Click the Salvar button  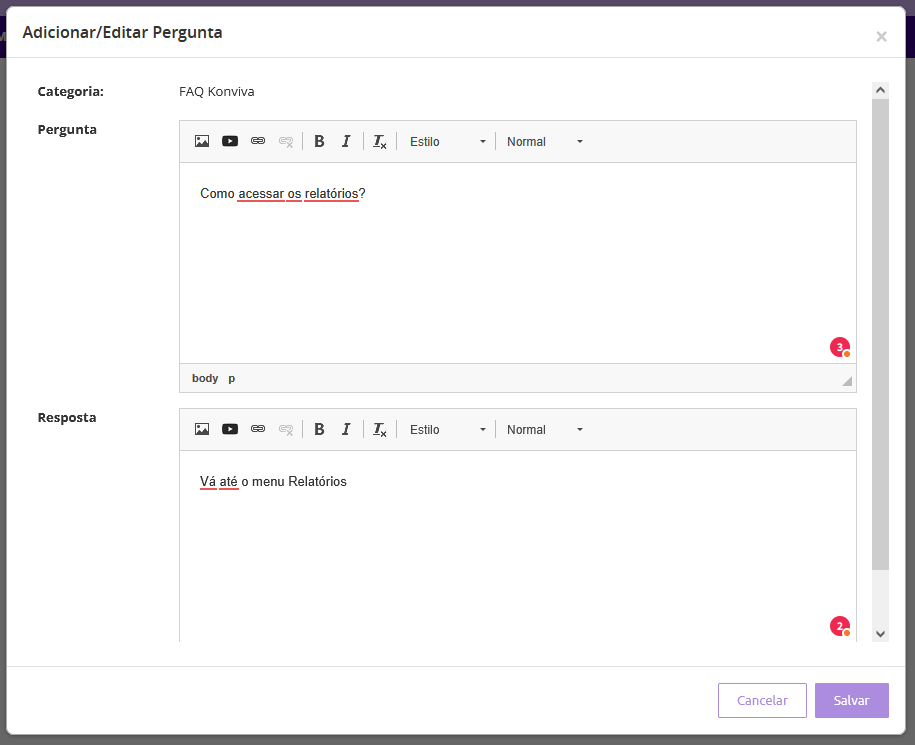[x=851, y=701]
